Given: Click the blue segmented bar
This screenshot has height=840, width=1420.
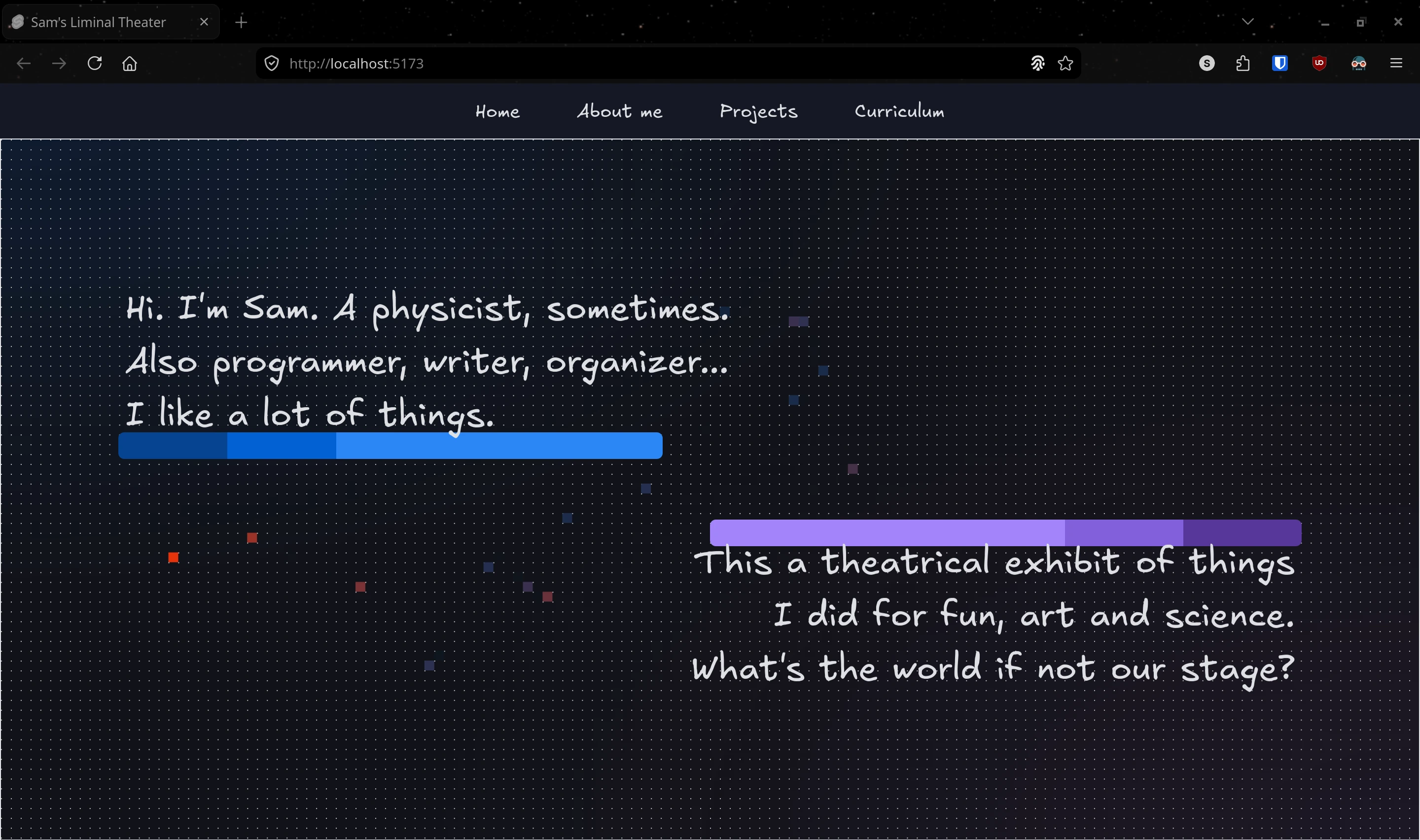Looking at the screenshot, I should click(390, 446).
